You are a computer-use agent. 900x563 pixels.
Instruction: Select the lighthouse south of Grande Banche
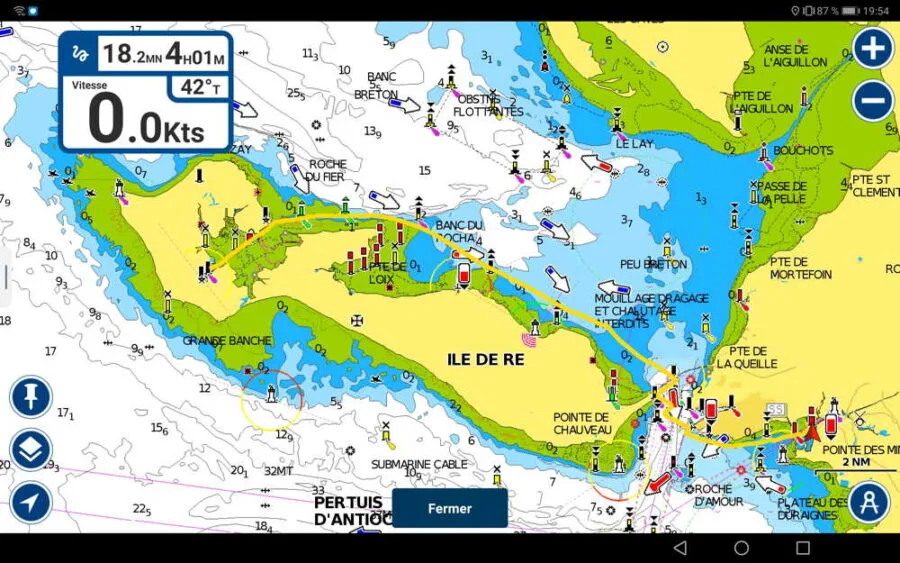coord(271,395)
